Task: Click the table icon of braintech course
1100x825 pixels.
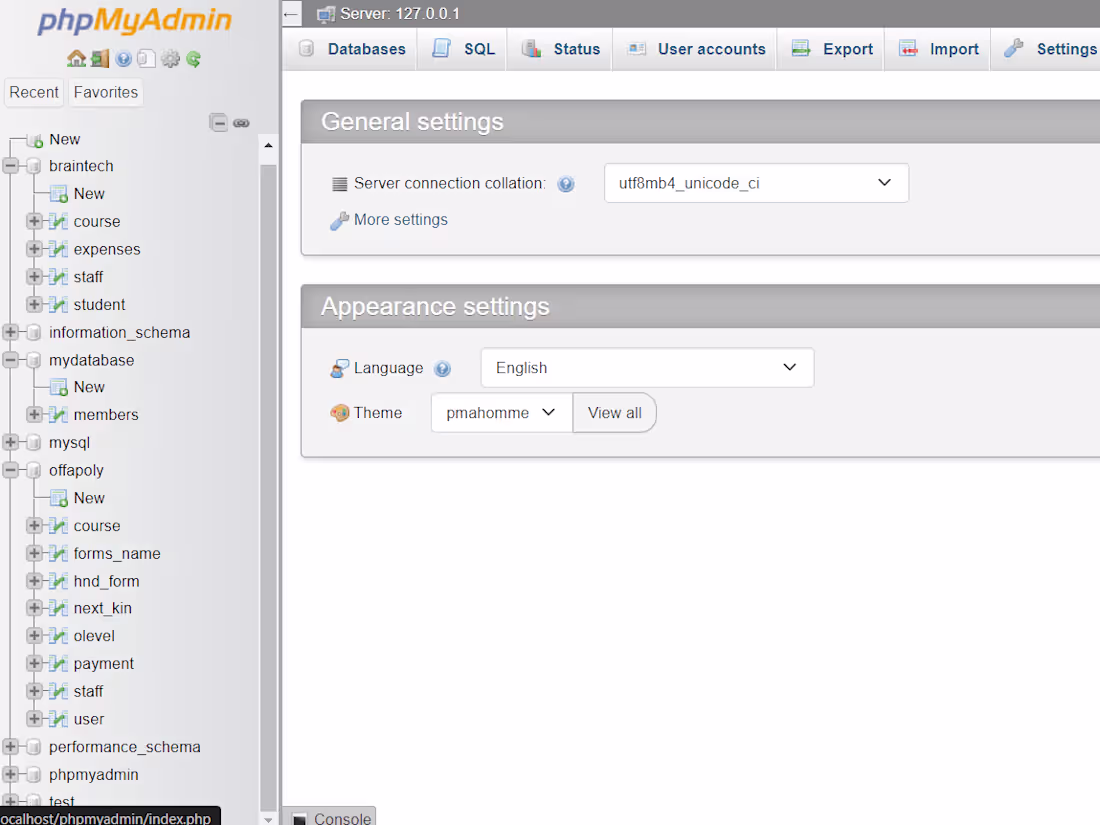Action: point(59,222)
